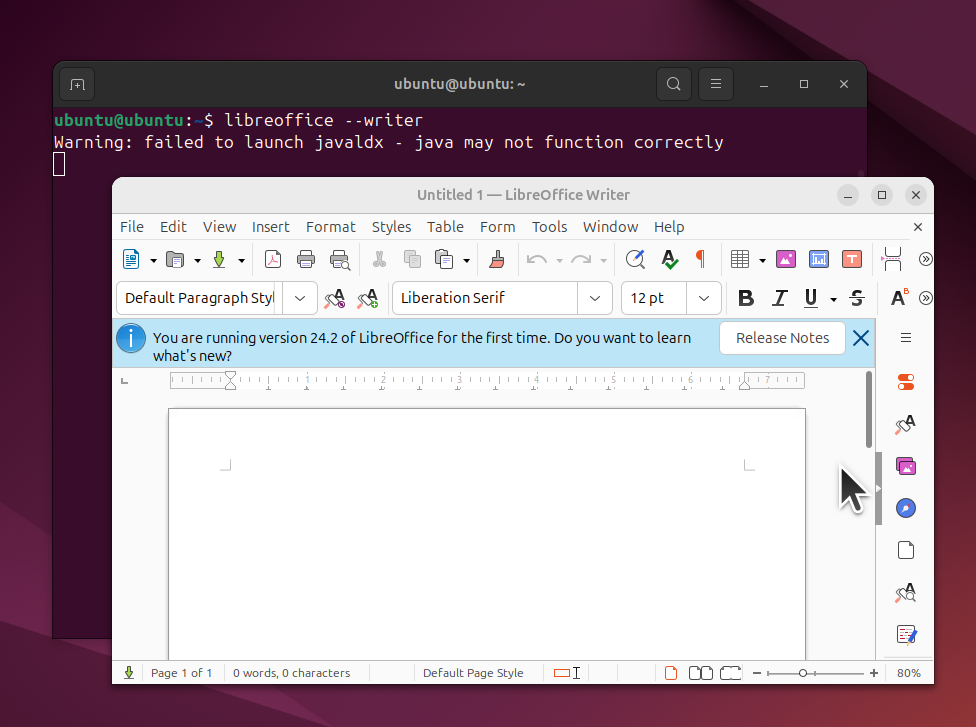Toggle Bold formatting
This screenshot has height=727, width=976.
(746, 298)
